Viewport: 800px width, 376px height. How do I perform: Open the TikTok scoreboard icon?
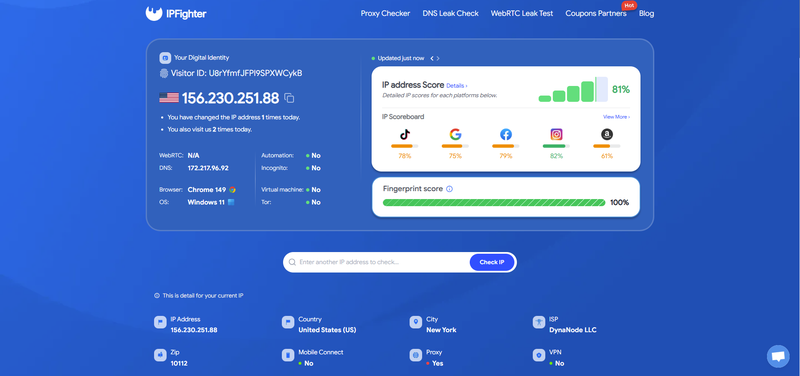[405, 135]
